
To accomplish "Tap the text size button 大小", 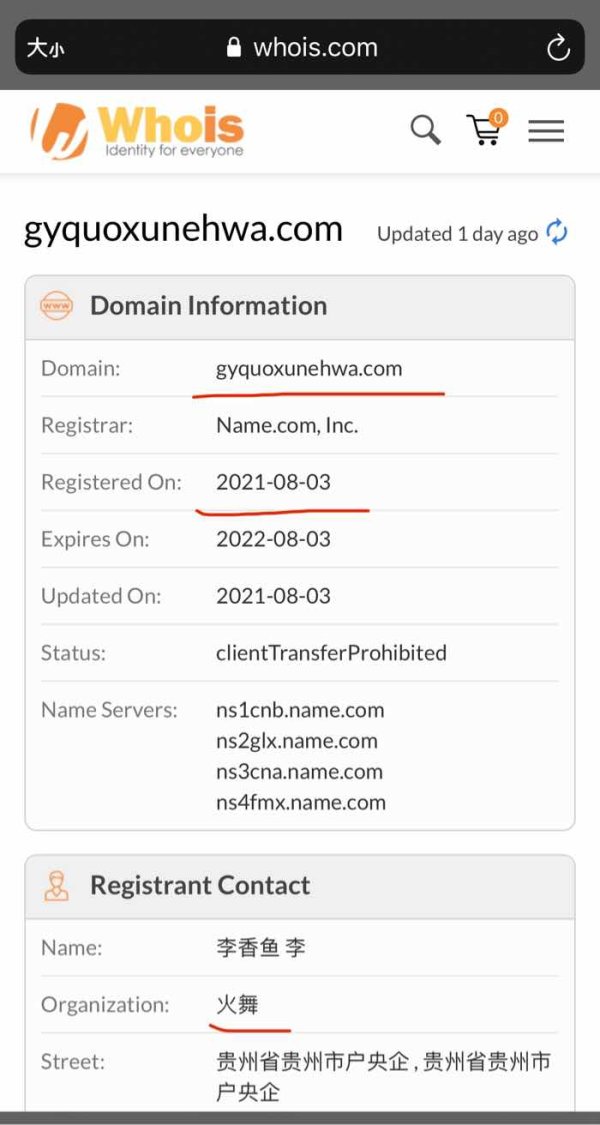I will pos(45,48).
